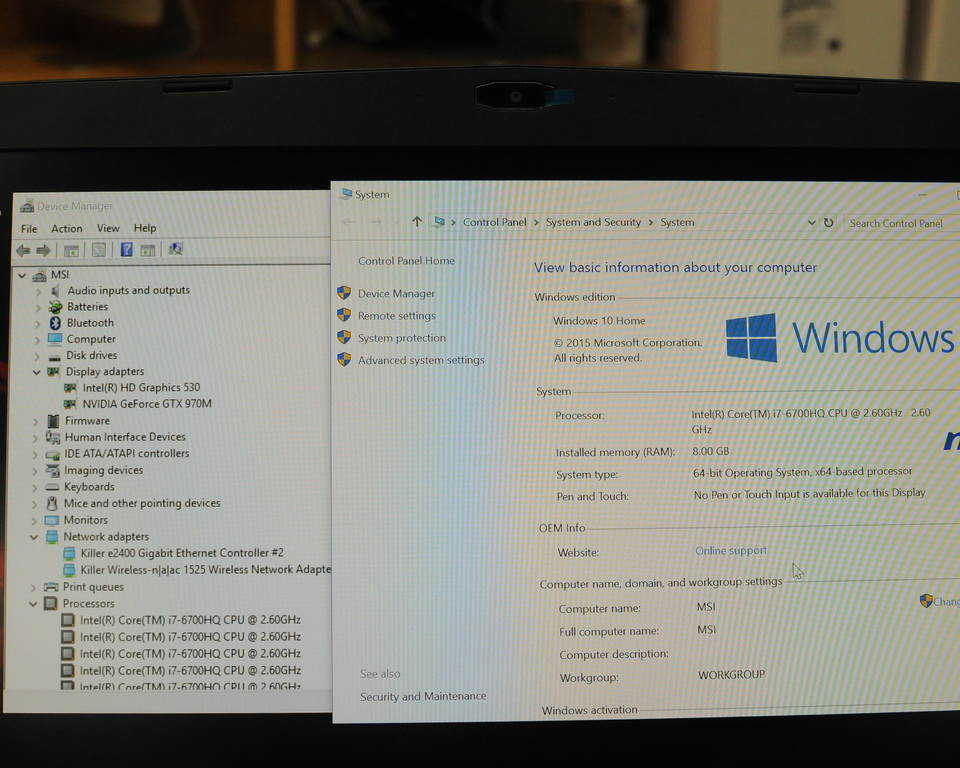
Task: Select Killer Wireless-n|a|ac 1525 adapter
Action: (206, 570)
